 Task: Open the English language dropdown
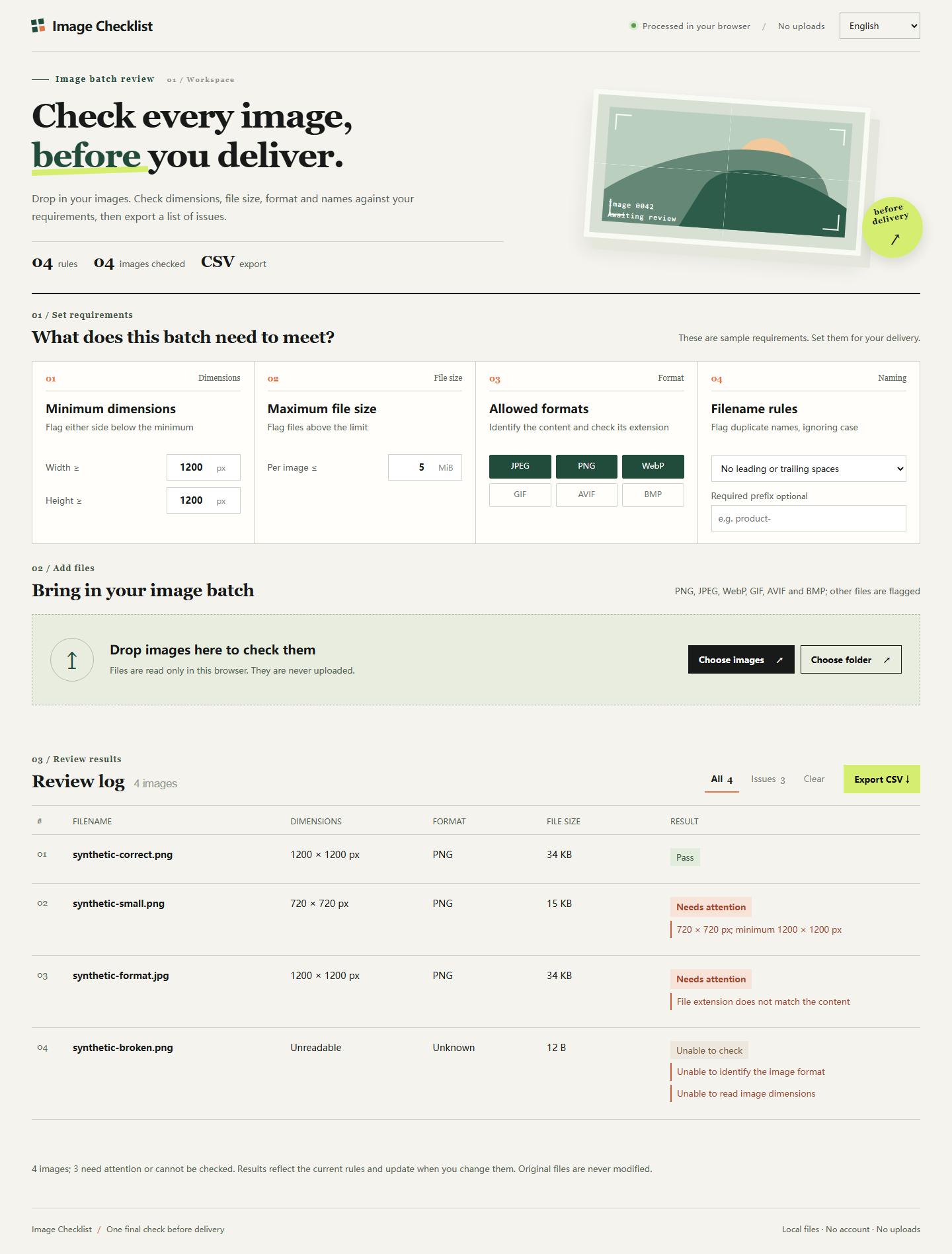point(879,26)
